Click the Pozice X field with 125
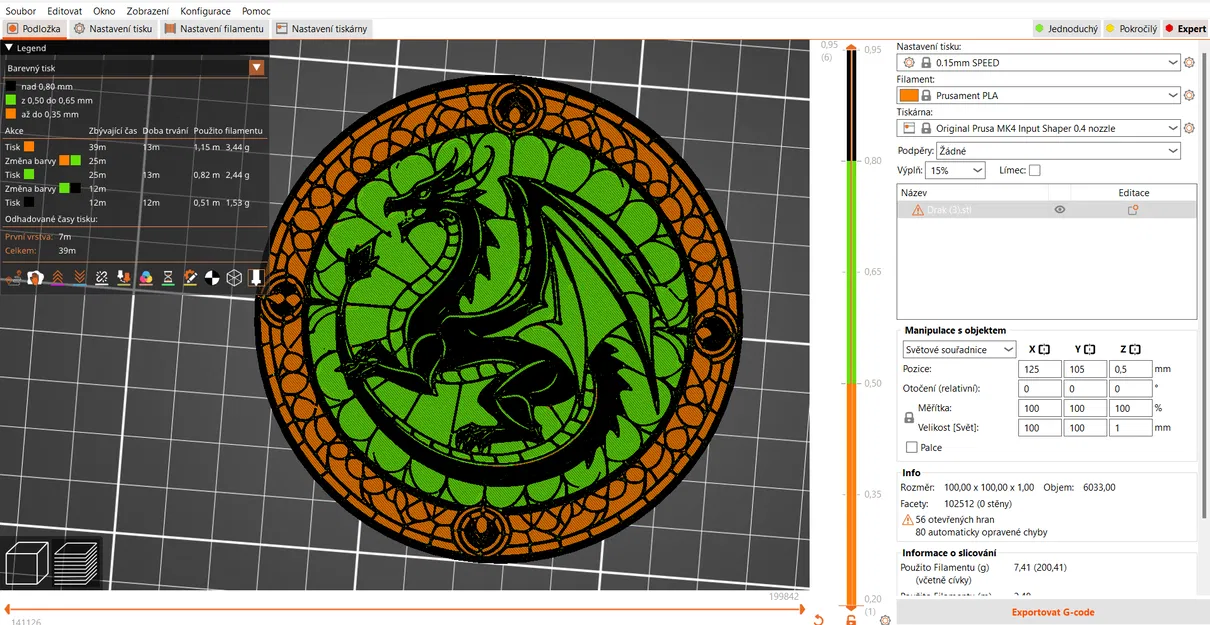 pyautogui.click(x=1039, y=369)
